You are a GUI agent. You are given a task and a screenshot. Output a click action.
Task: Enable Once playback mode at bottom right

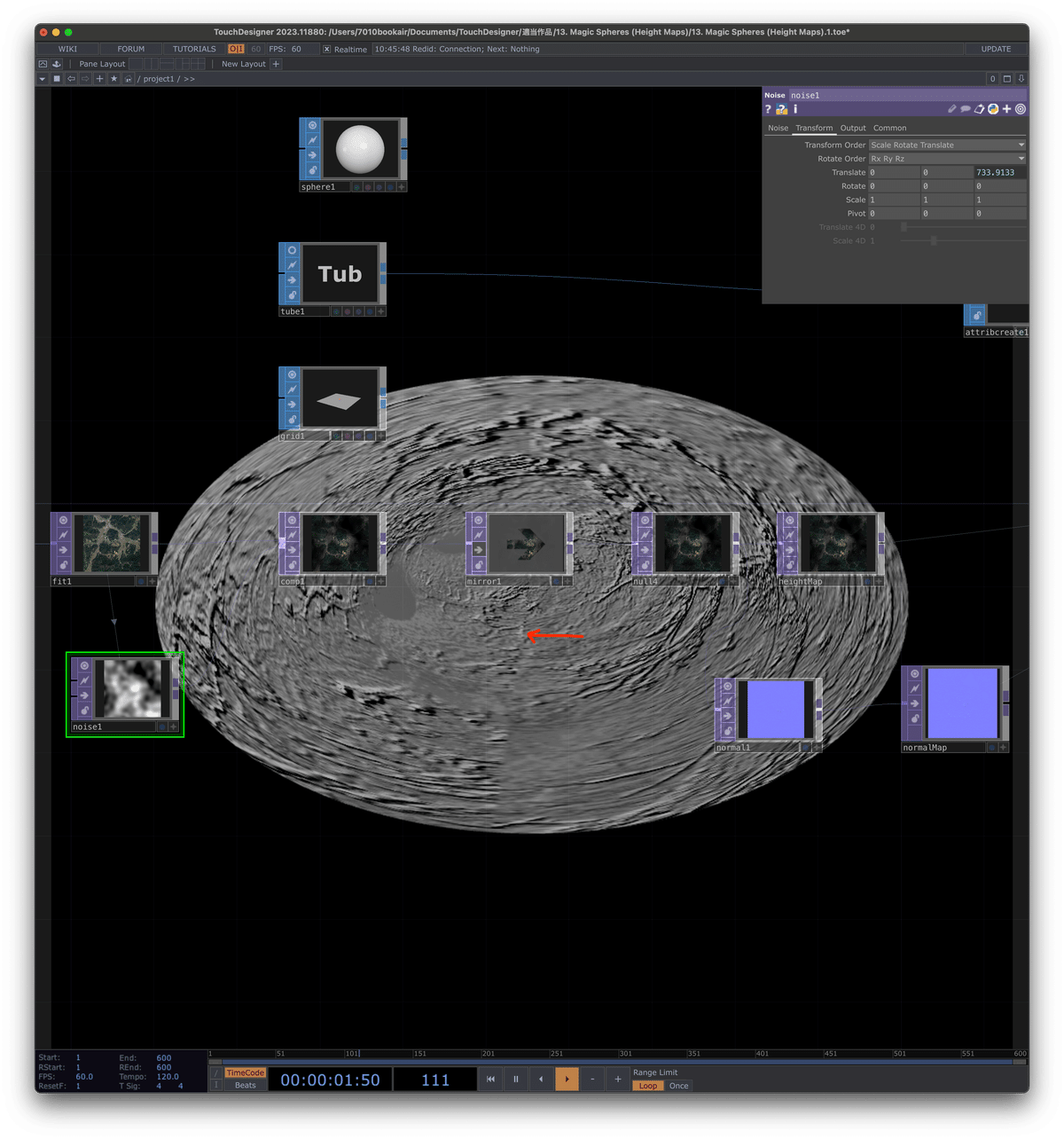coord(678,1086)
